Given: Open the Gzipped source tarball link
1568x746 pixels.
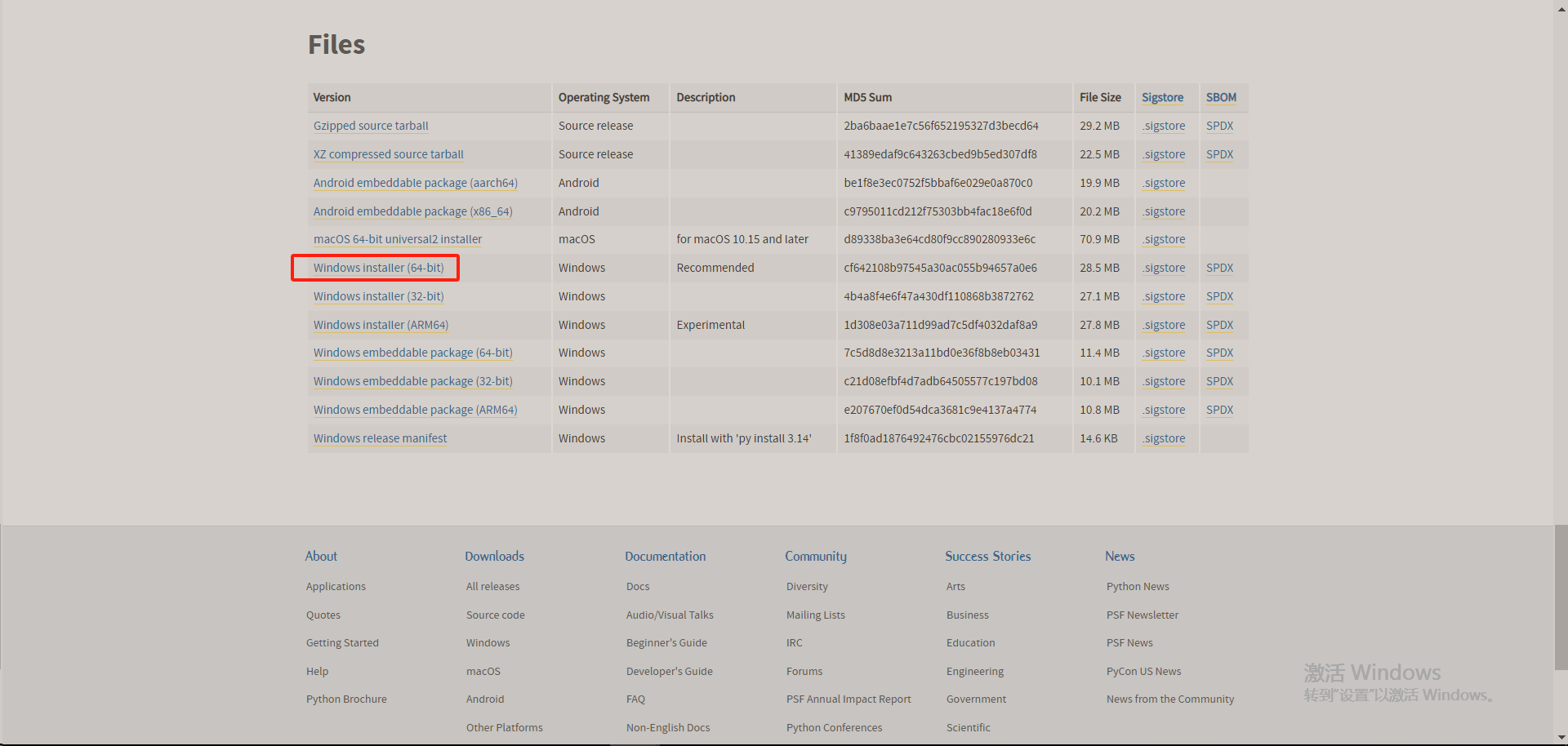Looking at the screenshot, I should tap(370, 126).
